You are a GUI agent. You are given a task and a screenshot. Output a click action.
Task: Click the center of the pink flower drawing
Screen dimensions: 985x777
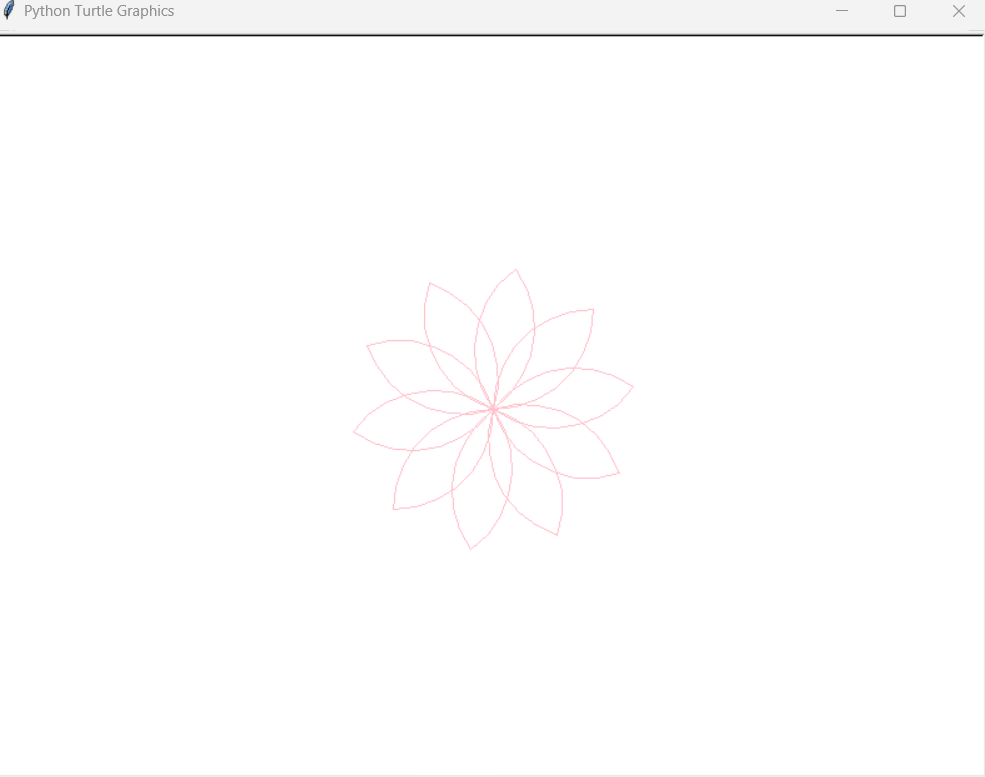493,409
